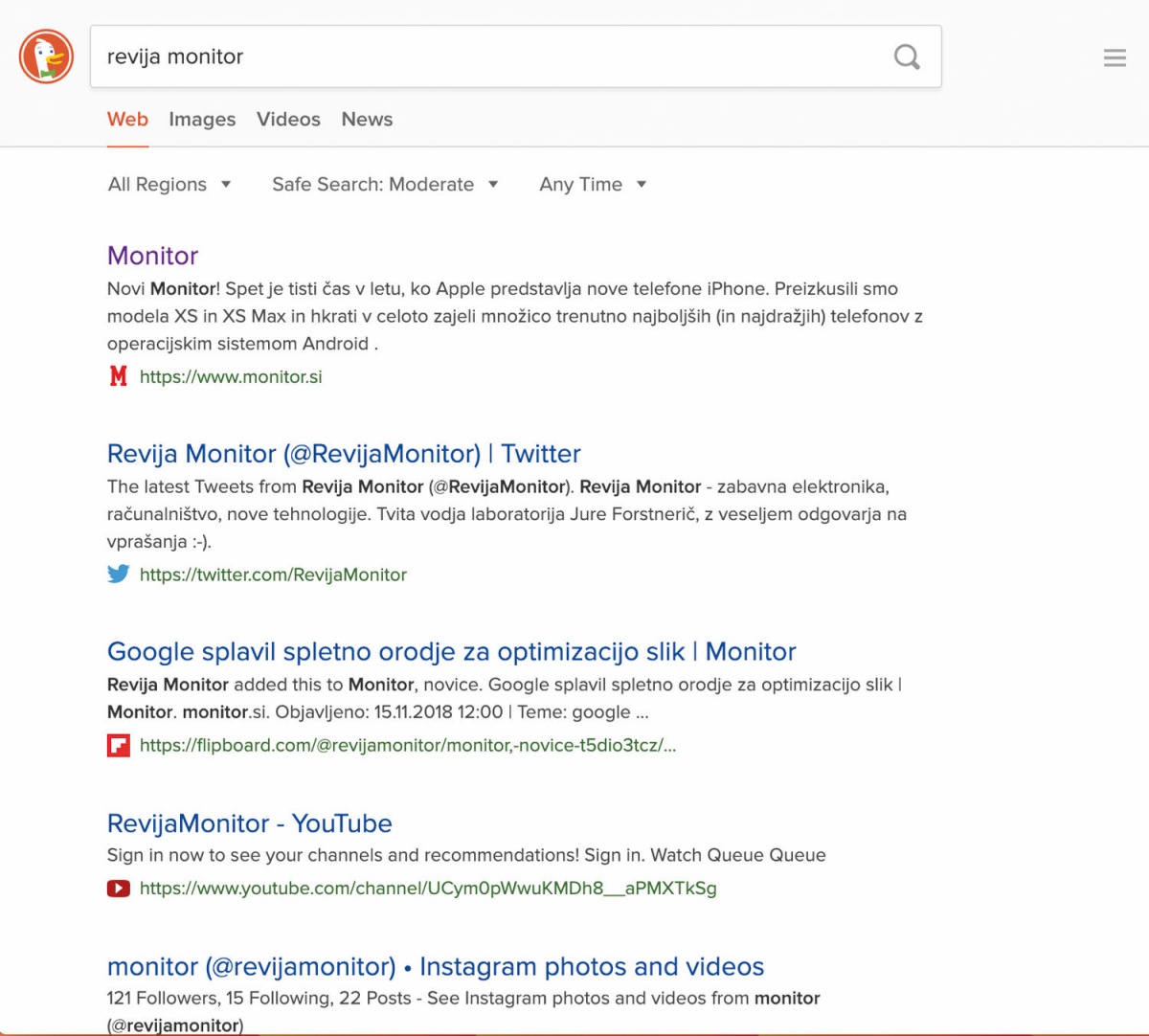Open the 'Monitor' result title

pos(152,256)
